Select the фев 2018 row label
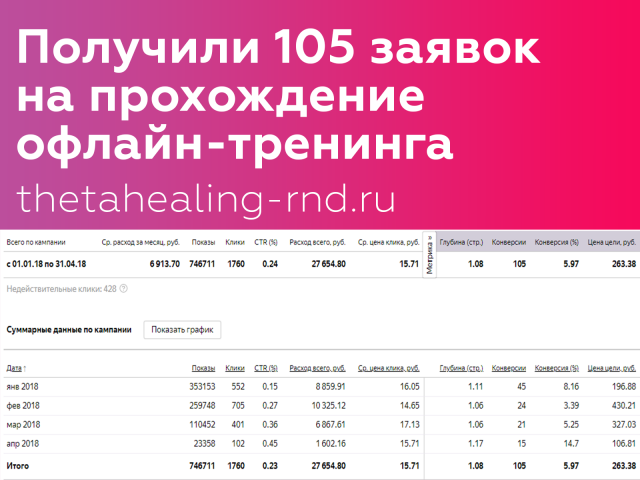This screenshot has width=640, height=480. pos(23,406)
